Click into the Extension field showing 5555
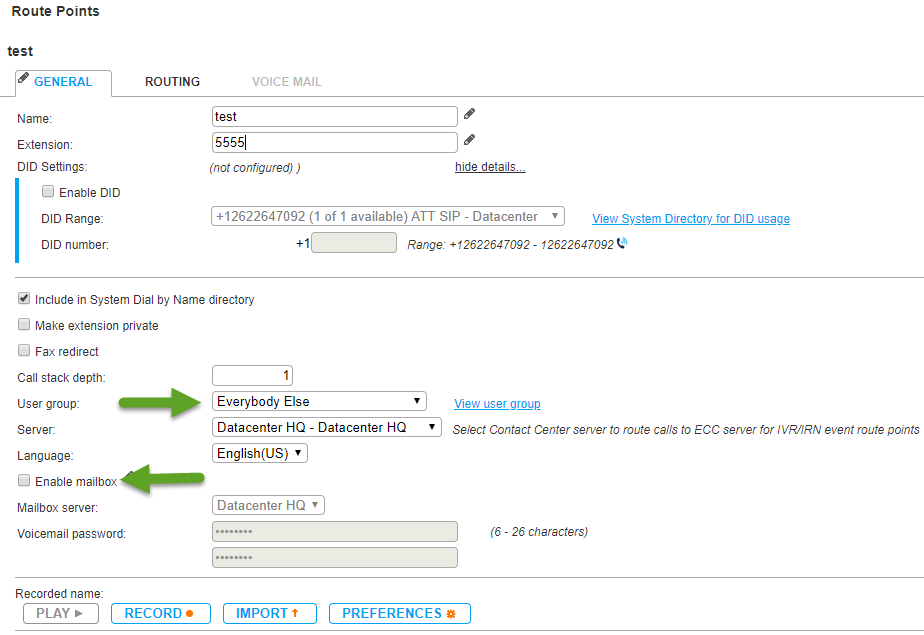The height and width of the screenshot is (635, 924). [335, 142]
